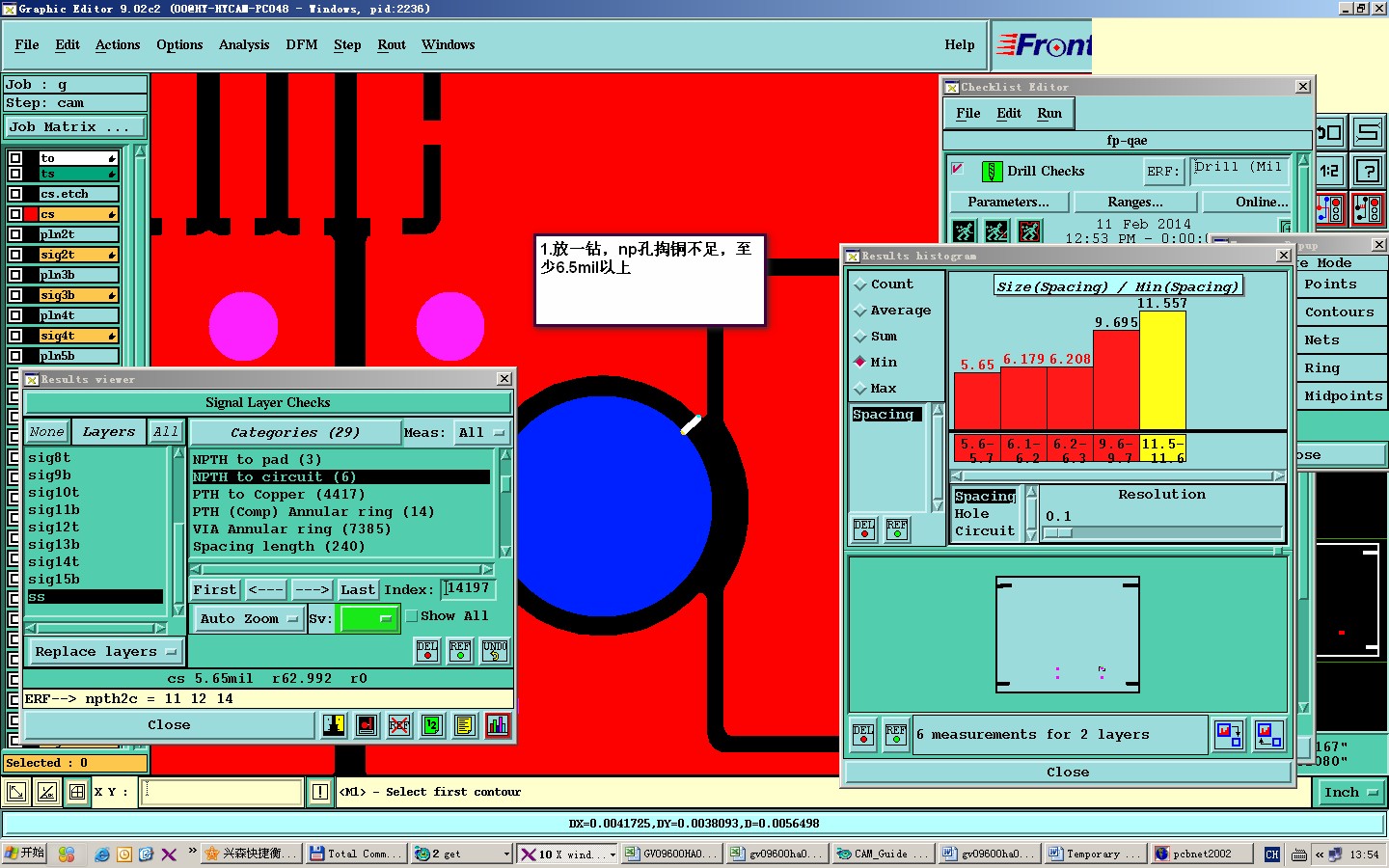
Task: Click the X Y coordinate input field
Action: coord(223,793)
